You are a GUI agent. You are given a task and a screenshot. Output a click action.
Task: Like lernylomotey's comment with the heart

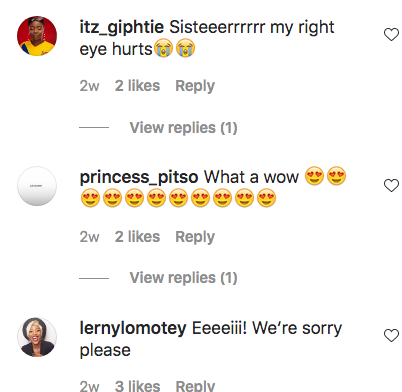[391, 335]
